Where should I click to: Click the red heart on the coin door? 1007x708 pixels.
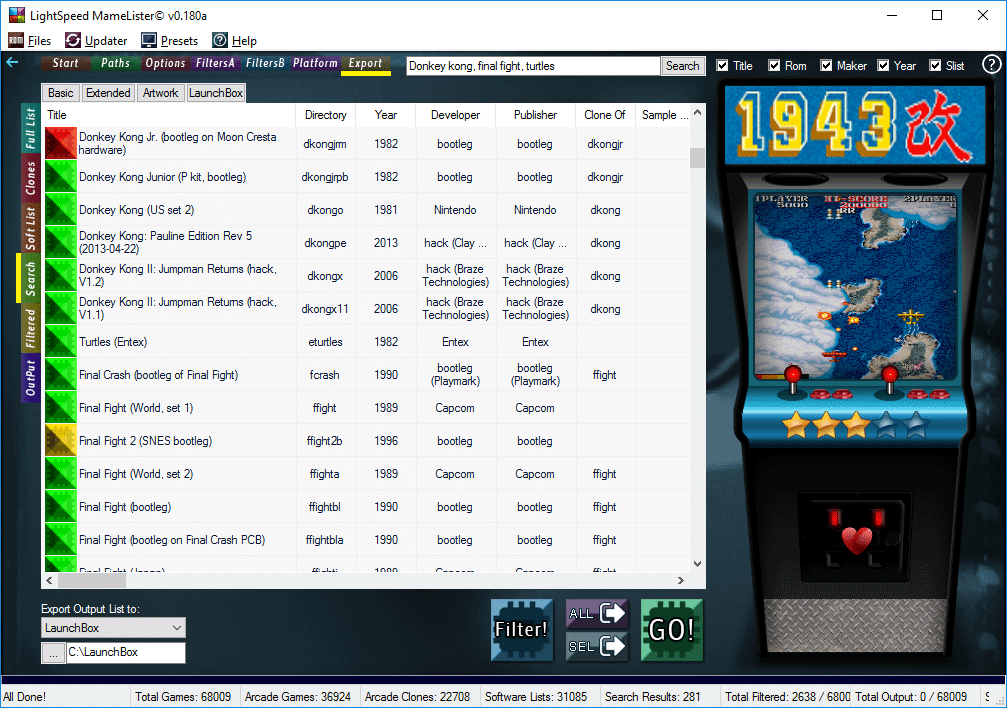[x=857, y=540]
